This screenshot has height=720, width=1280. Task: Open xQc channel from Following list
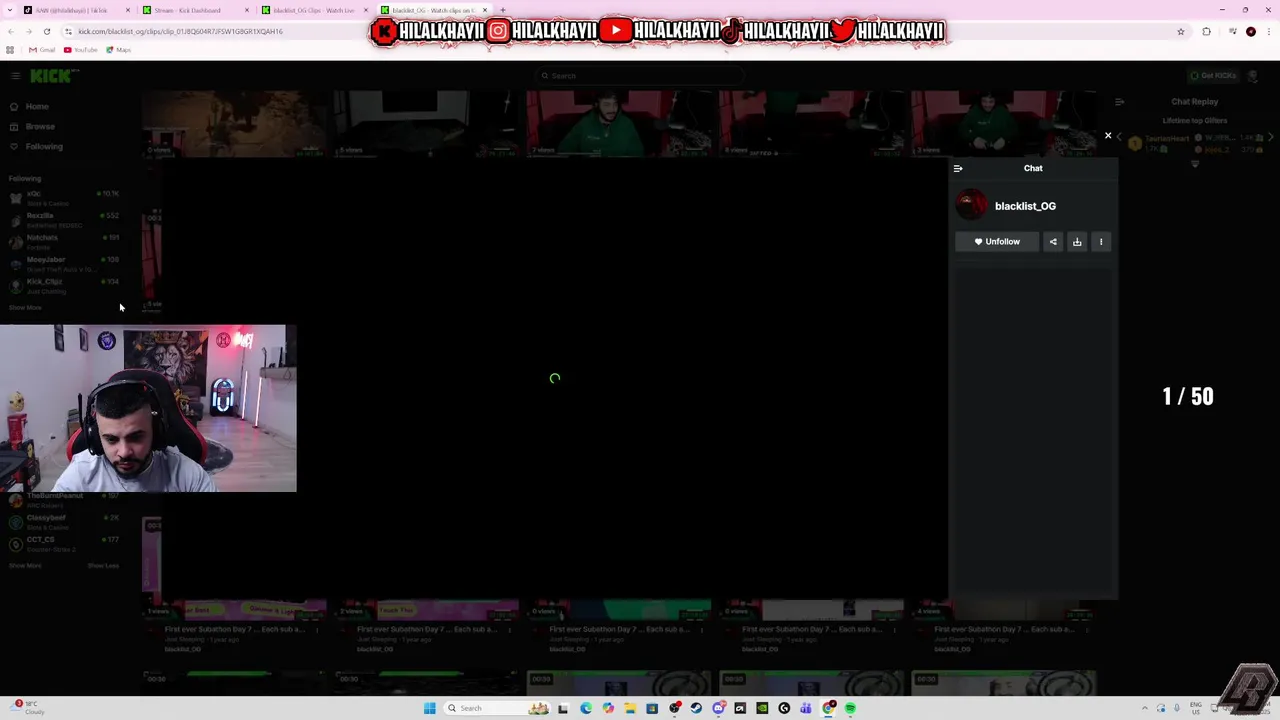pos(64,197)
